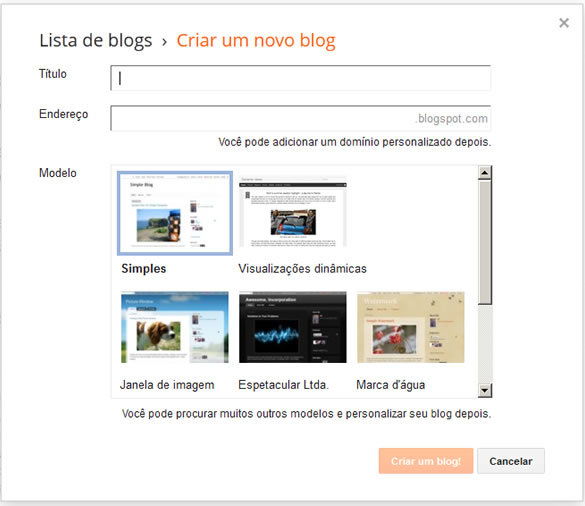Click the template list scroll up arrow
This screenshot has height=506, width=585.
[485, 173]
